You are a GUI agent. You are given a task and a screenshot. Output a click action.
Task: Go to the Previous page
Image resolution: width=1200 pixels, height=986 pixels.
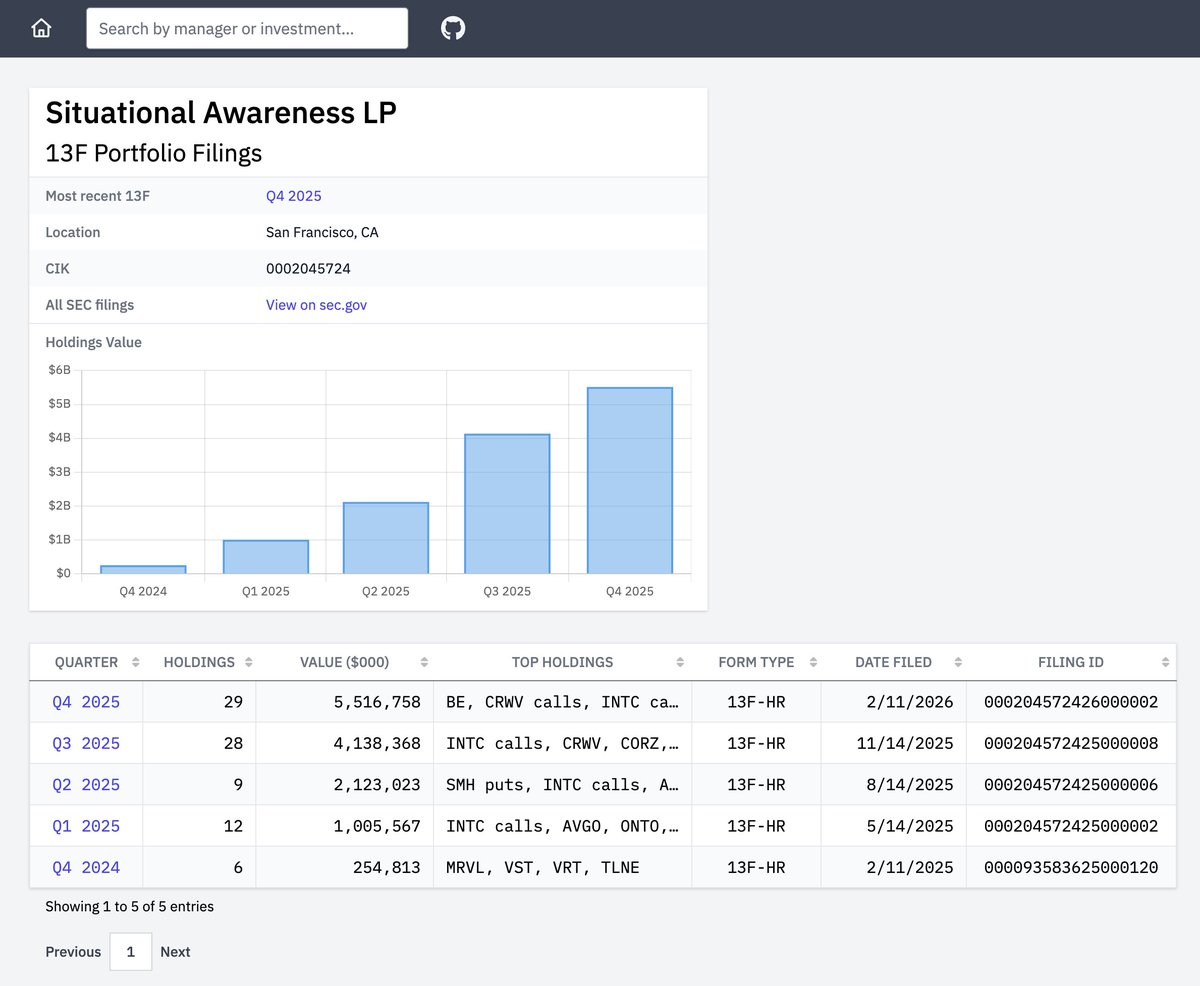pyautogui.click(x=73, y=952)
